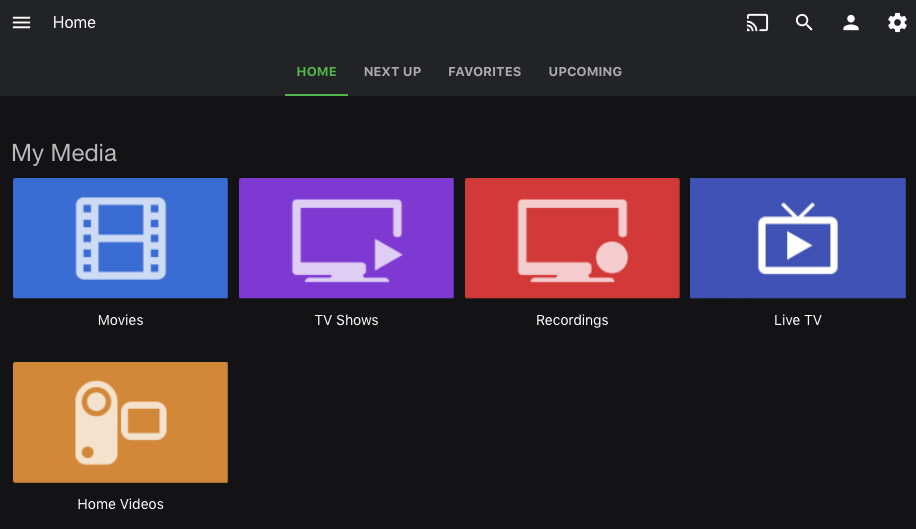Viewport: 916px width, 529px height.
Task: Click the Live TV label text
Action: pyautogui.click(x=798, y=320)
